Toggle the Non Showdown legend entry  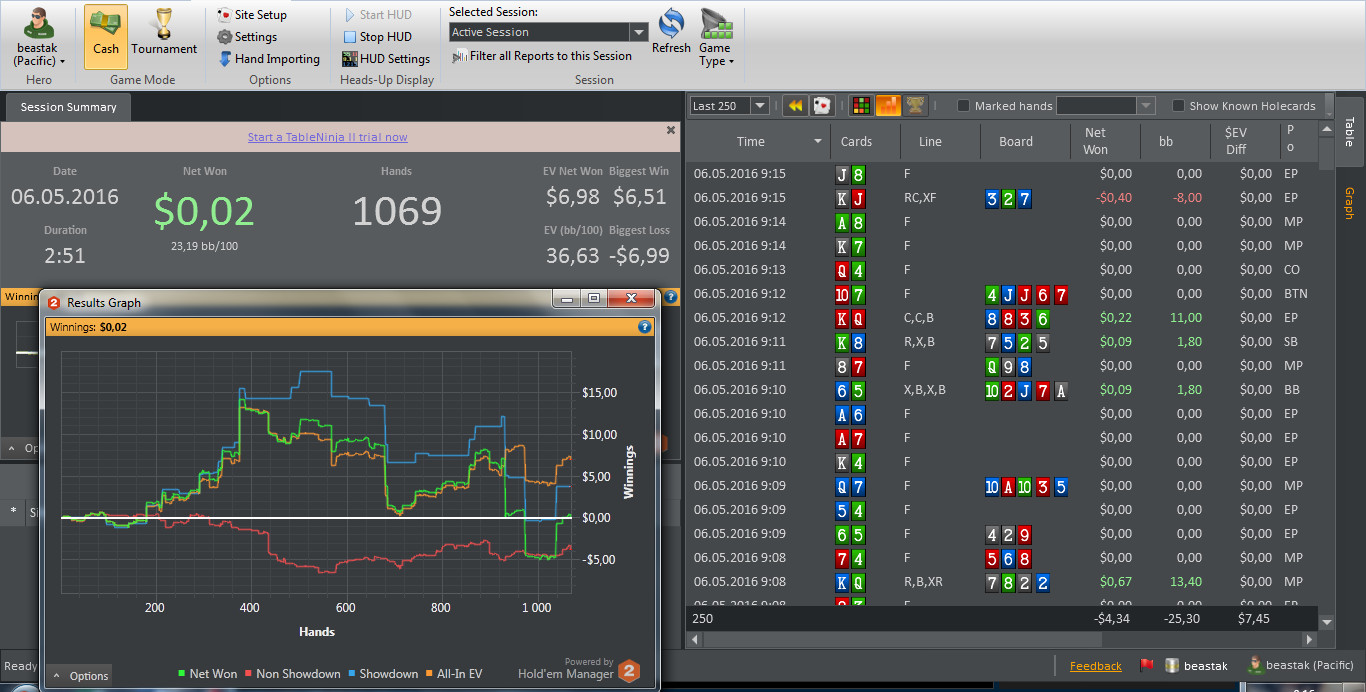(x=292, y=674)
